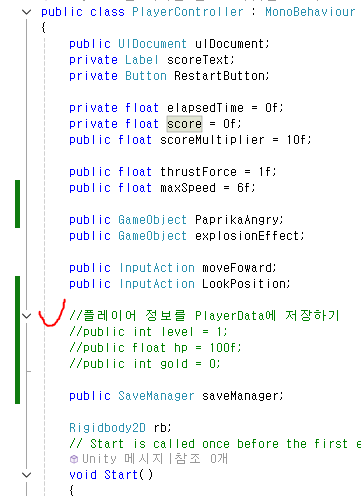Select the '6f' value of maxSpeed
Image resolution: width=361 pixels, height=496 pixels.
coord(244,188)
